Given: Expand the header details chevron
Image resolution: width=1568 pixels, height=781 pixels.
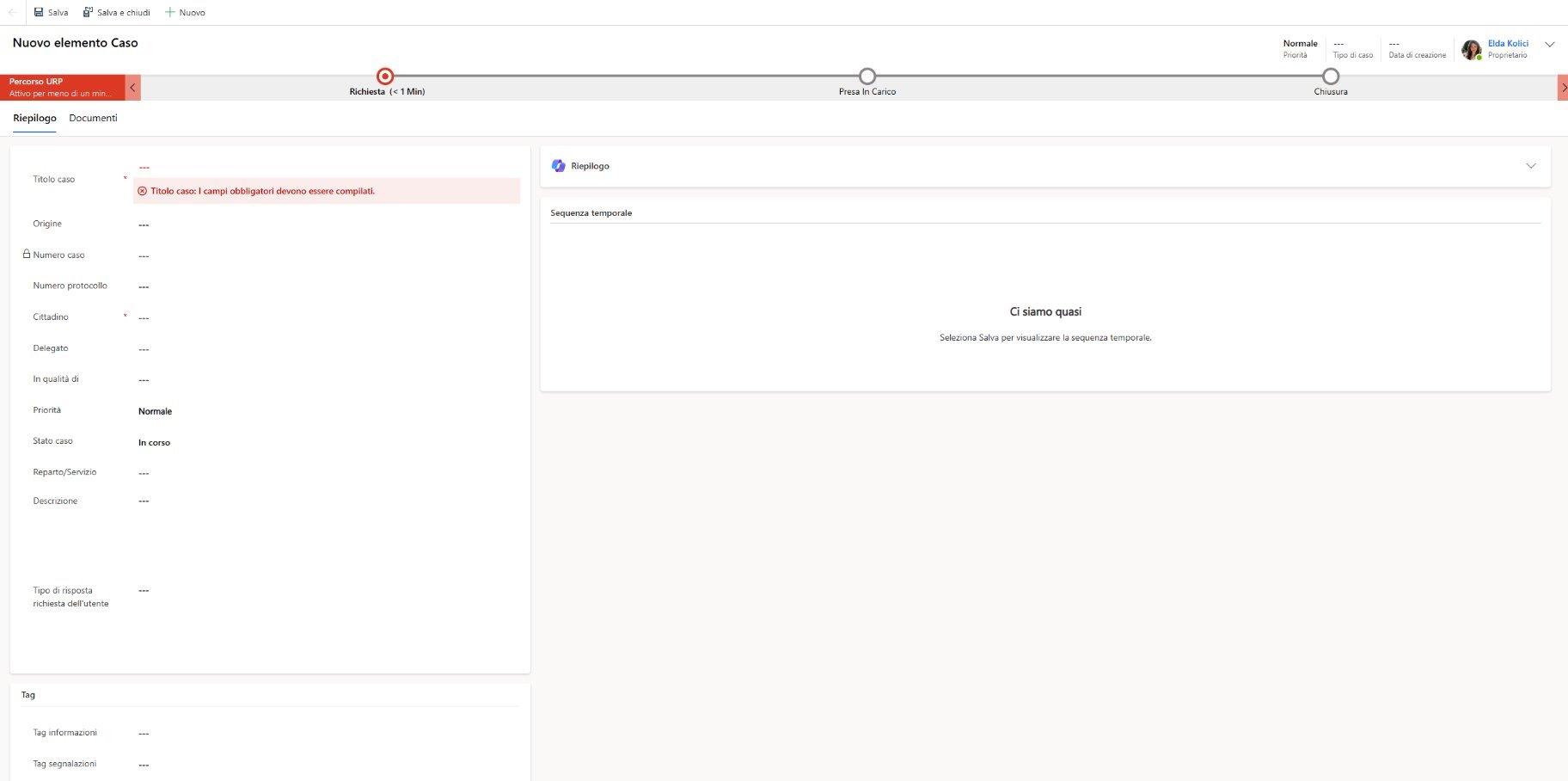Looking at the screenshot, I should tap(1549, 45).
